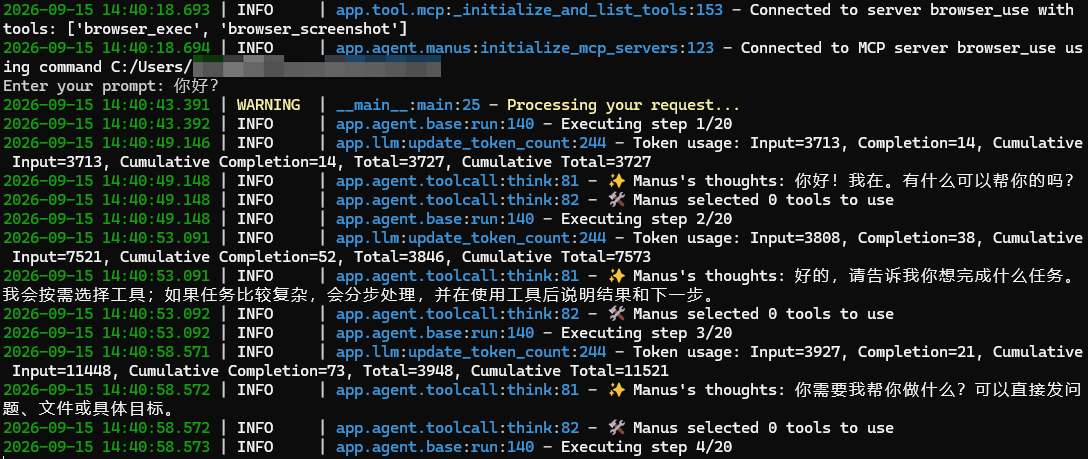Click timestamp "2026-09-15 14:40:58.573"

[x=106, y=447]
